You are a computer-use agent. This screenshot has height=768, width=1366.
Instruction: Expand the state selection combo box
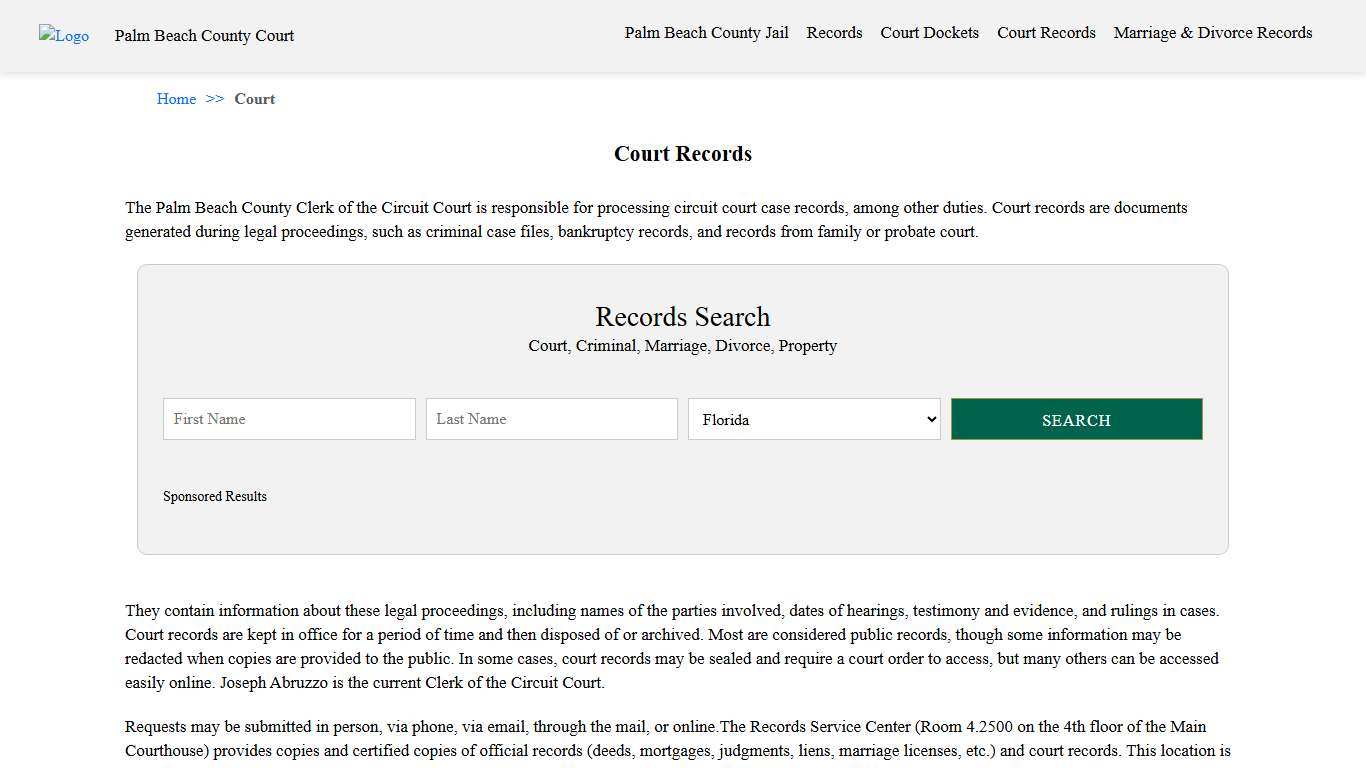[x=813, y=419]
